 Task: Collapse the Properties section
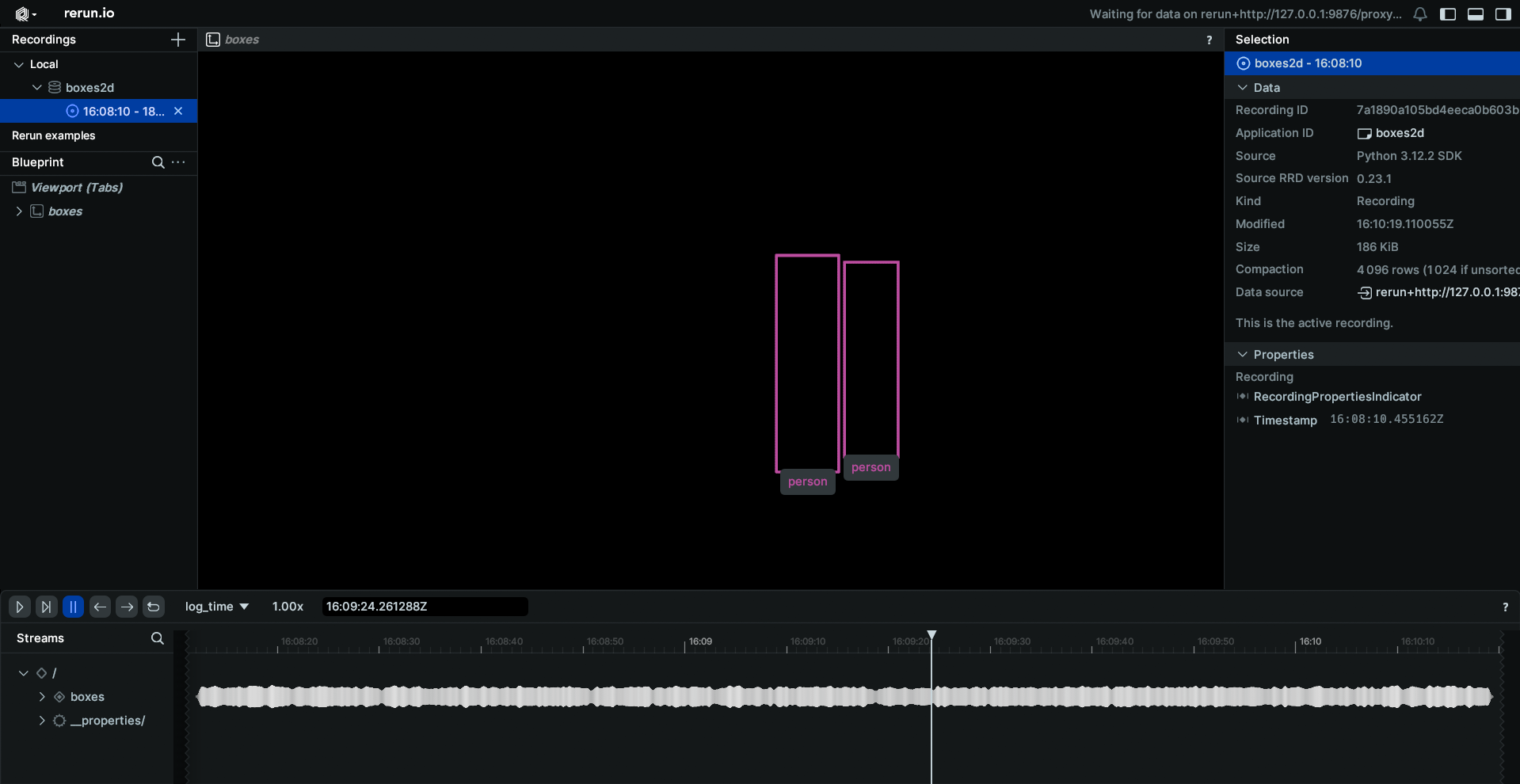click(x=1242, y=355)
